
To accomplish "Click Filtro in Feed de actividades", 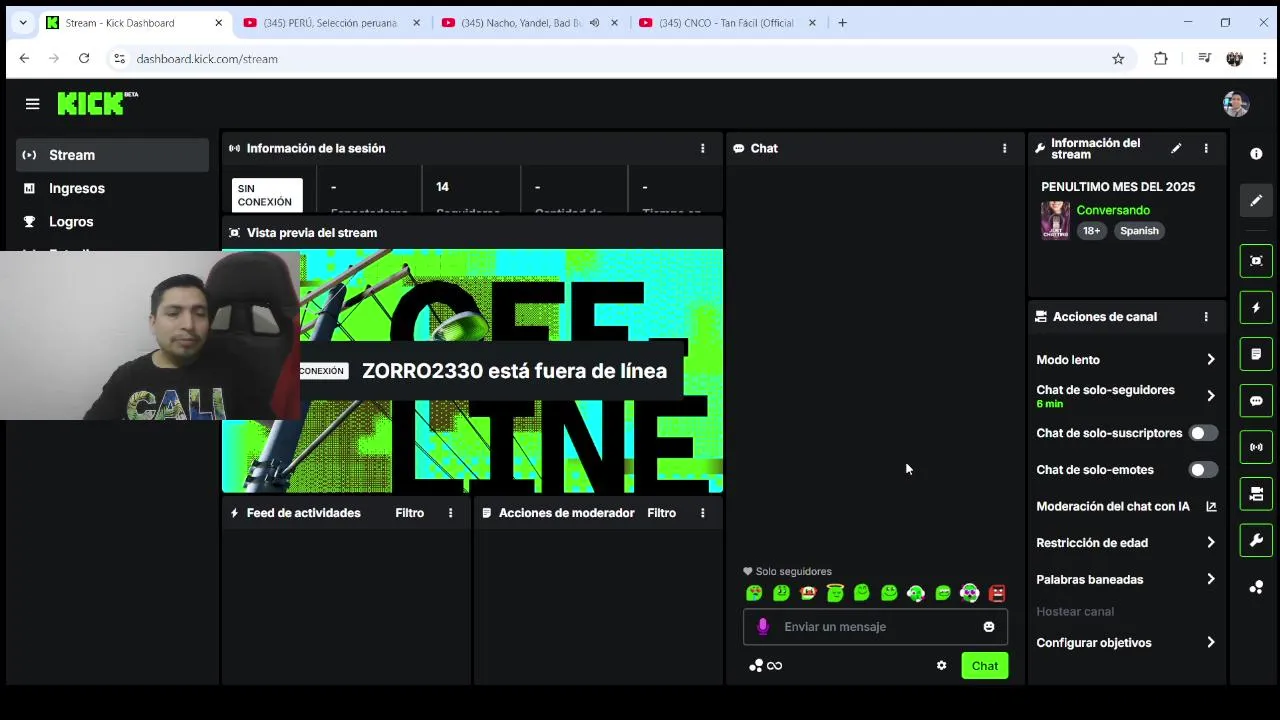I will [x=409, y=513].
